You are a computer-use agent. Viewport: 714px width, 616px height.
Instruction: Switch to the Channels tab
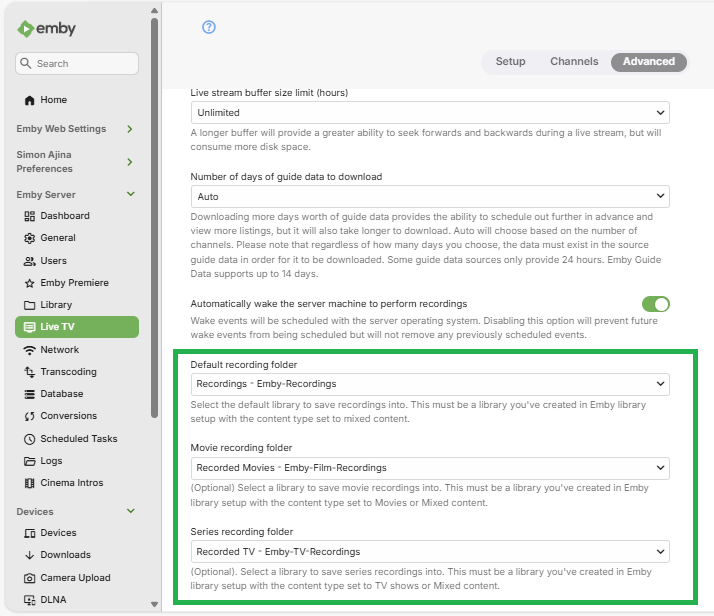574,61
